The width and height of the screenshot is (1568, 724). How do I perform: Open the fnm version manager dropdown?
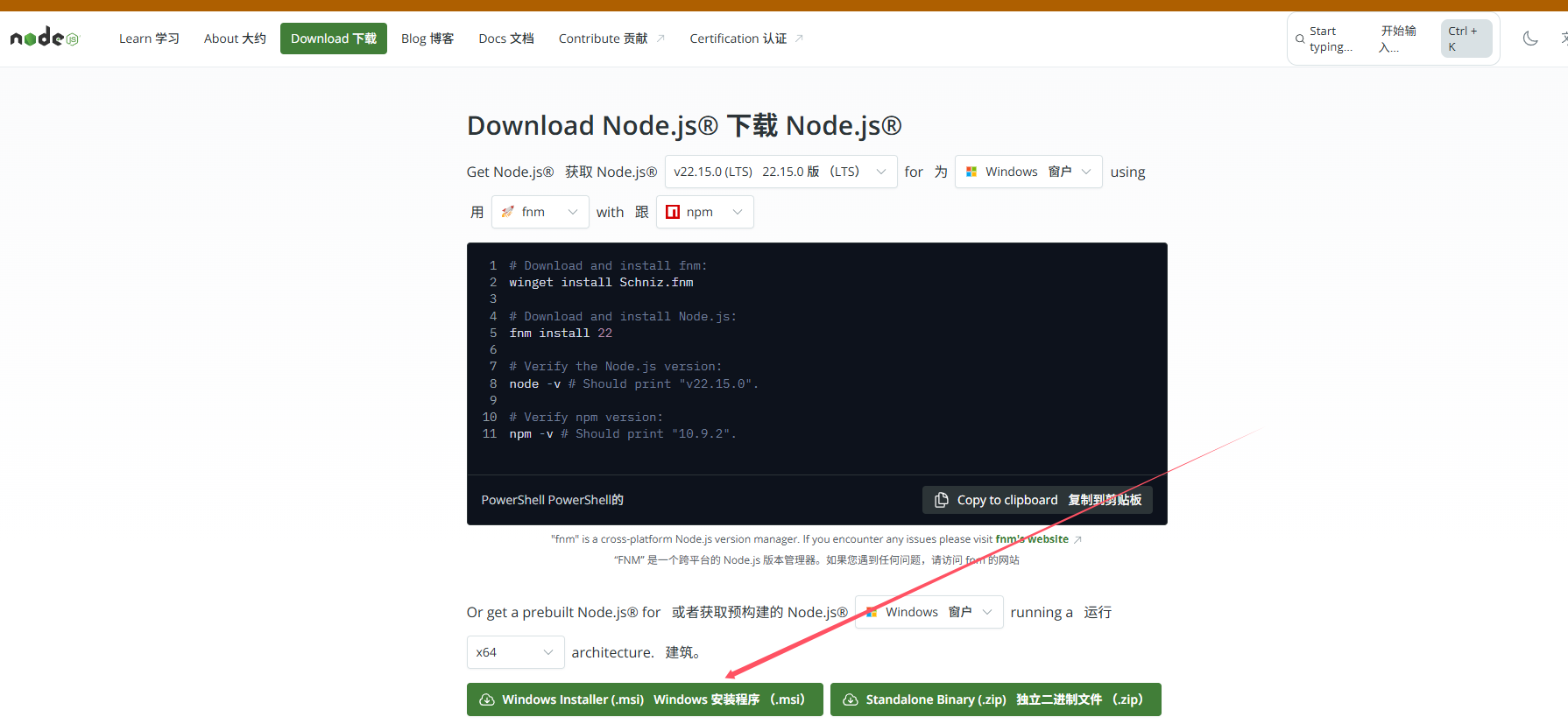[x=540, y=212]
